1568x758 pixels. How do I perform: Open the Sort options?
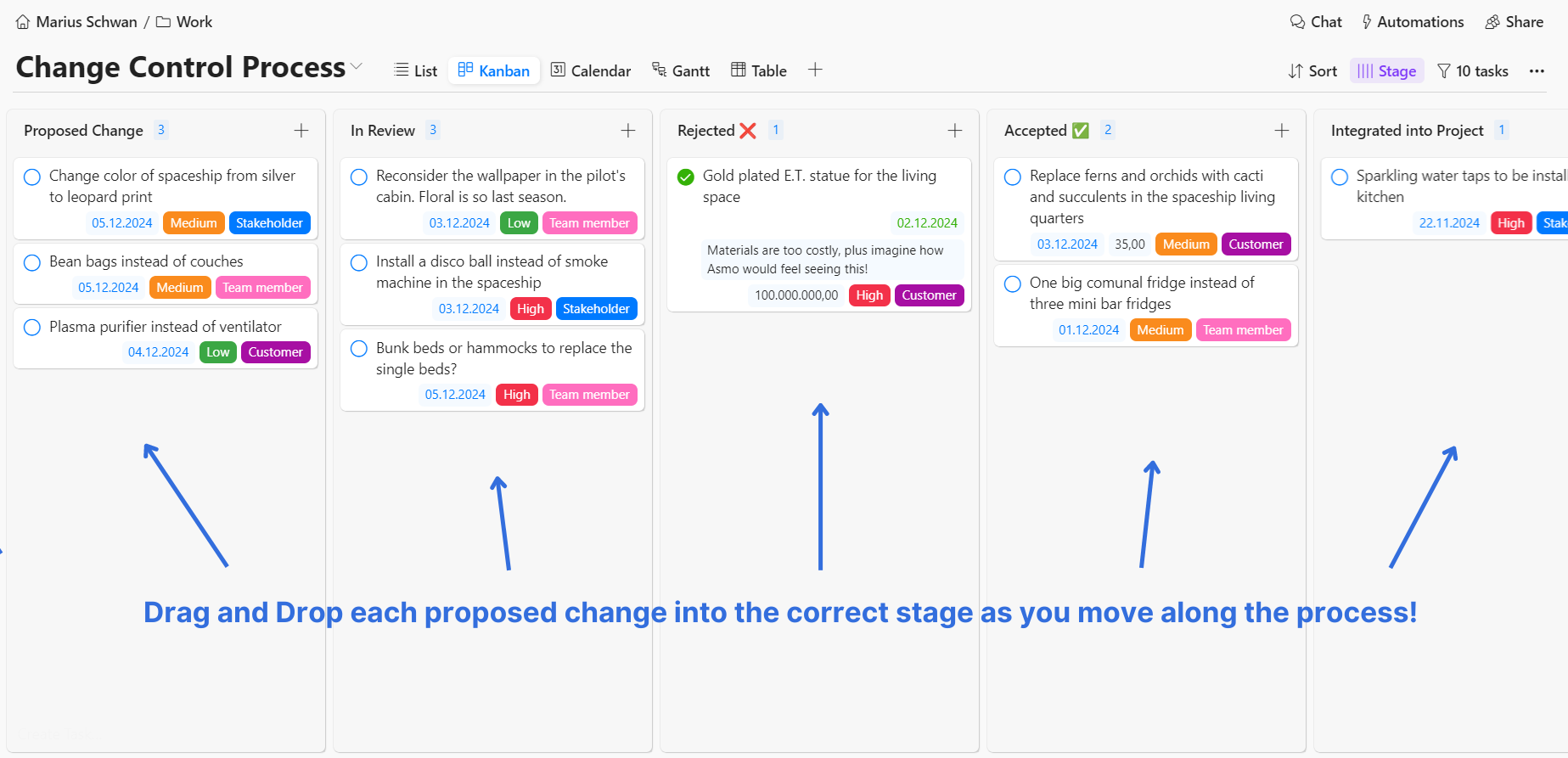[x=1312, y=71]
